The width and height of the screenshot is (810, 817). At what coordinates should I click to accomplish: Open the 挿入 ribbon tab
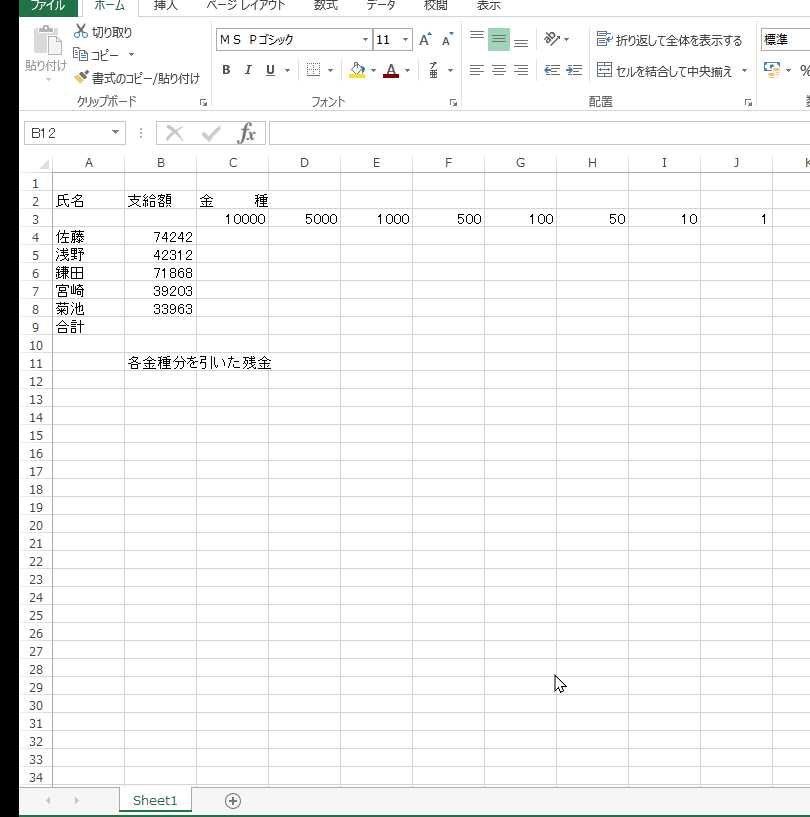166,6
